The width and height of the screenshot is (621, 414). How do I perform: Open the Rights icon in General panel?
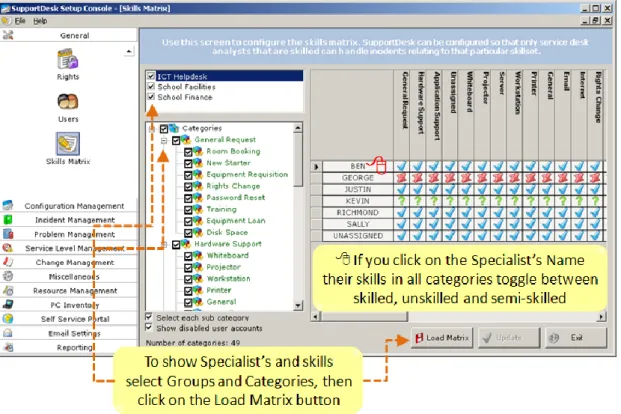point(68,59)
